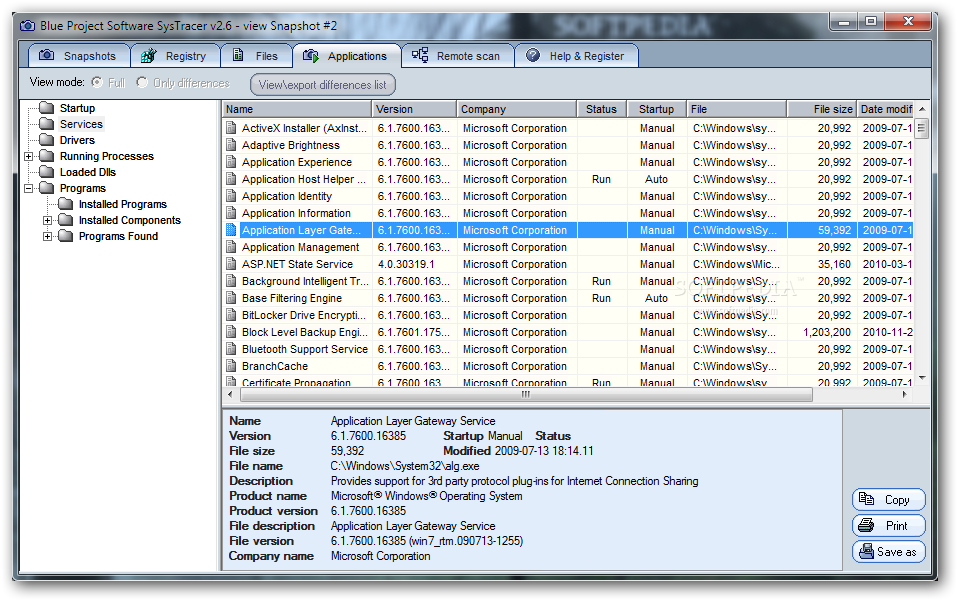Image resolution: width=958 pixels, height=601 pixels.
Task: Click the Installed Programs folder icon
Action: pos(65,204)
